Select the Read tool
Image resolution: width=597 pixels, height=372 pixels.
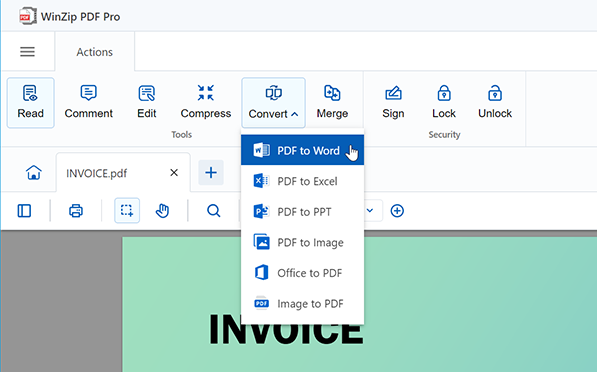pos(30,103)
